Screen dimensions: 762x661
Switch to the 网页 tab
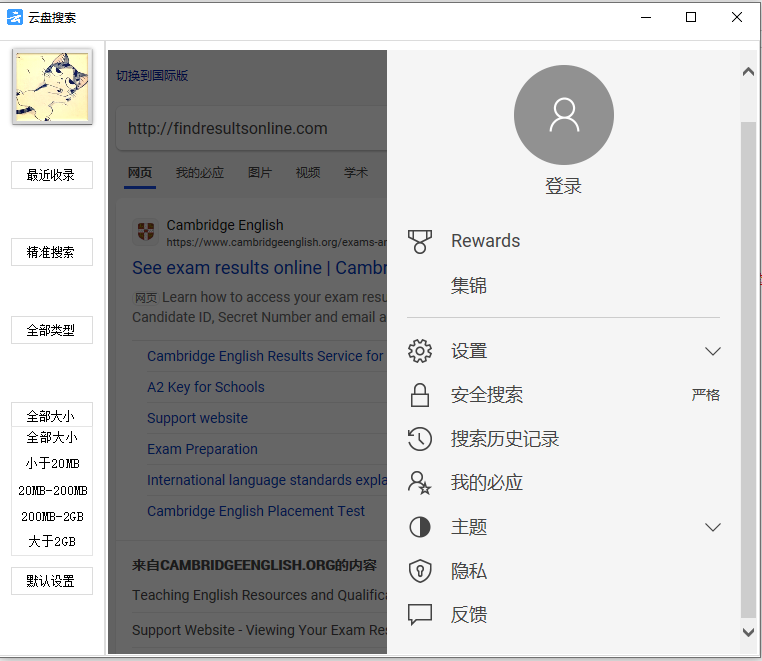pos(140,173)
